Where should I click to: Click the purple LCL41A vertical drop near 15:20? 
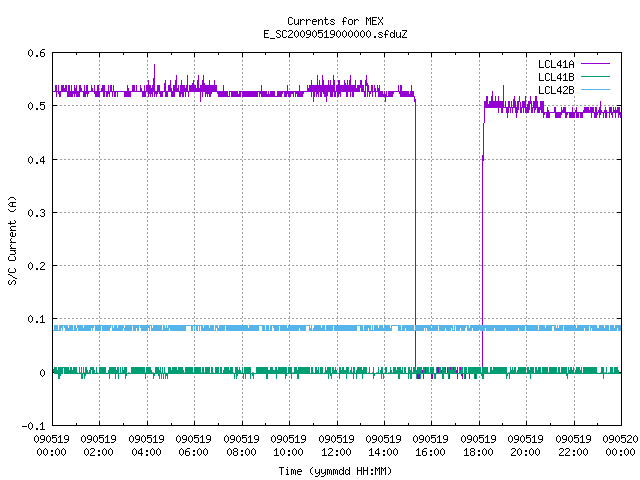(416, 235)
